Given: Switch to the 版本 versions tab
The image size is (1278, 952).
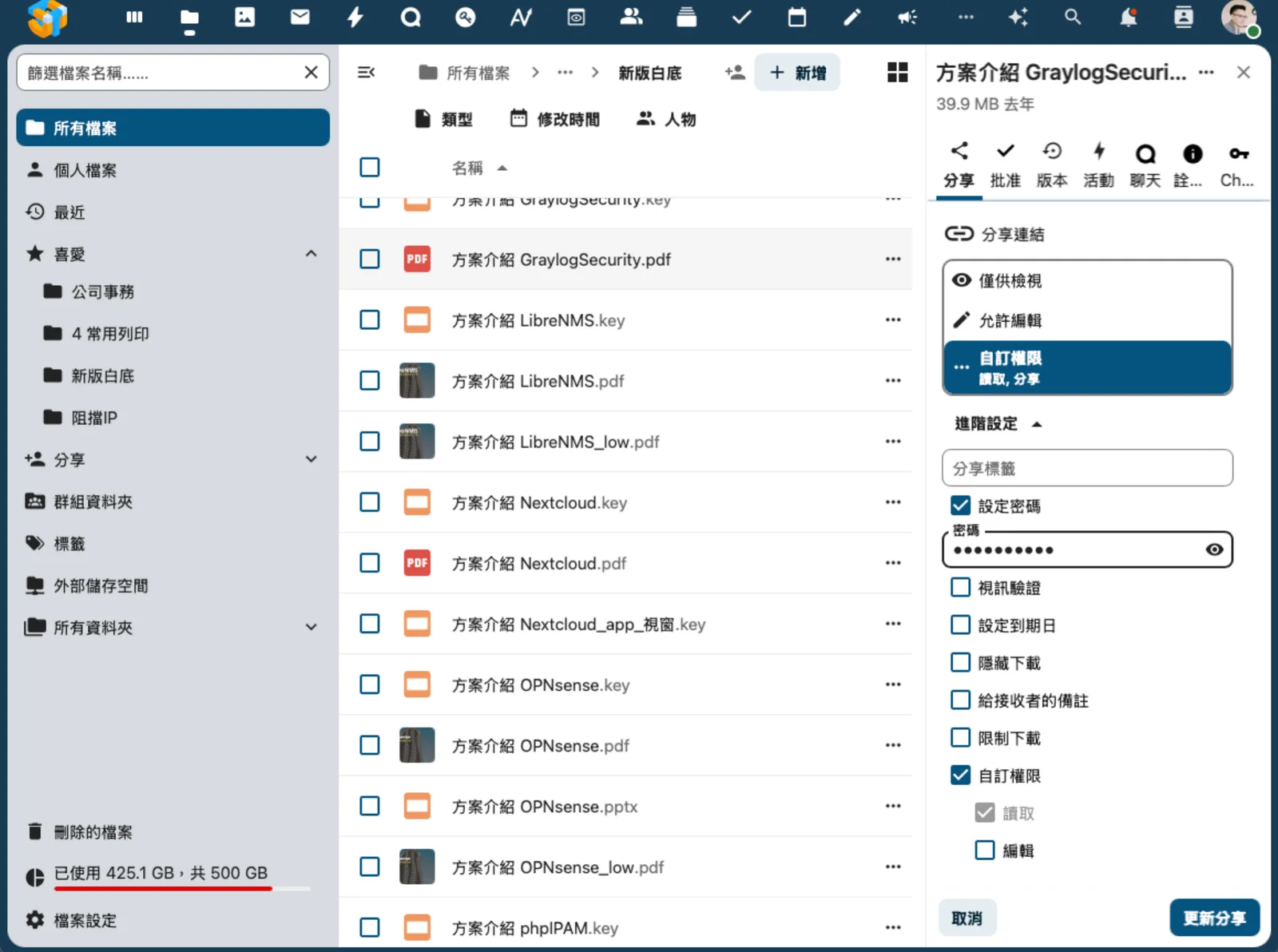Looking at the screenshot, I should (x=1052, y=165).
